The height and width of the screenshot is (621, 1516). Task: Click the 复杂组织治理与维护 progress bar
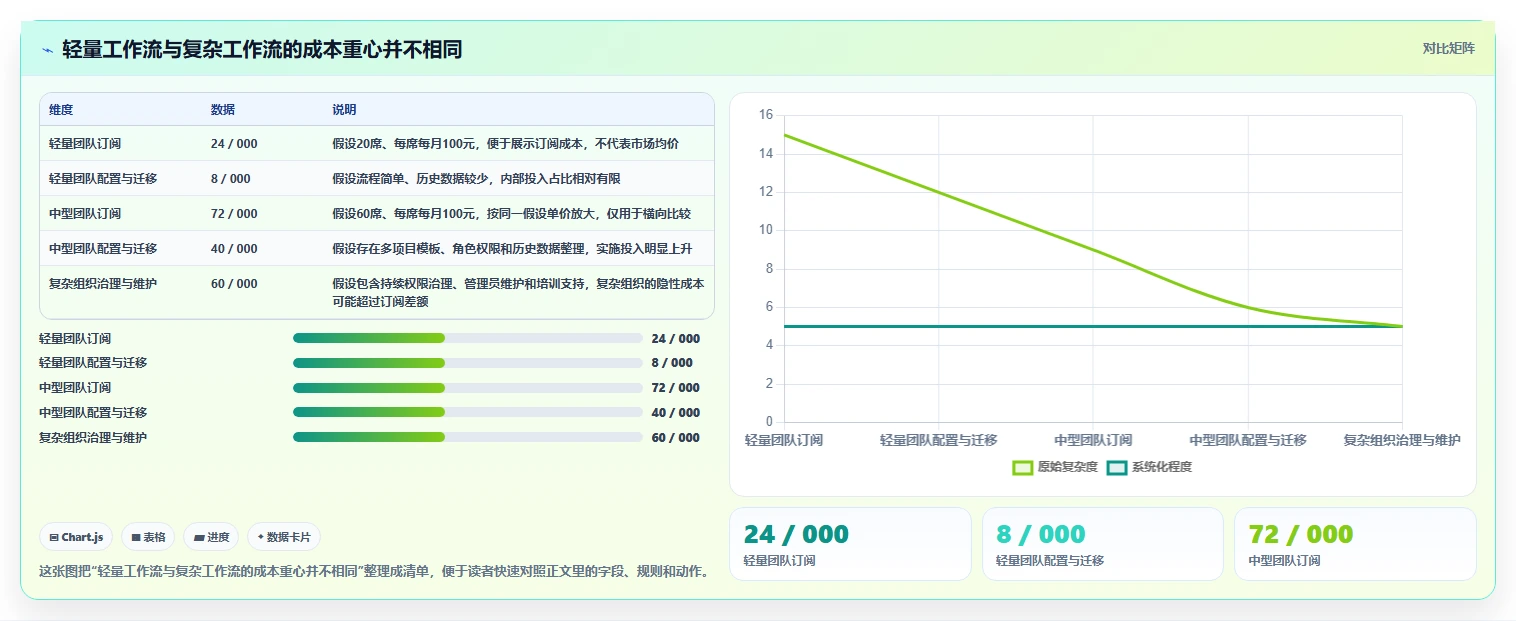[x=467, y=437]
